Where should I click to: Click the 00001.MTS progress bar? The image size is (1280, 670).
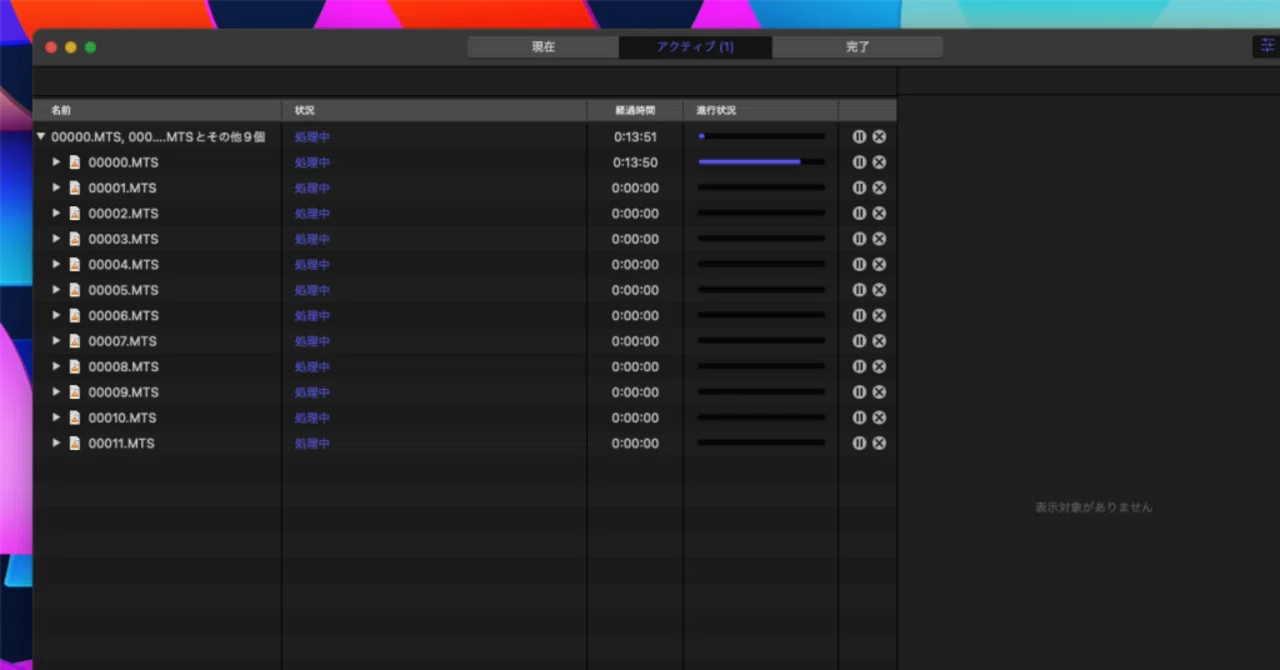pos(761,188)
